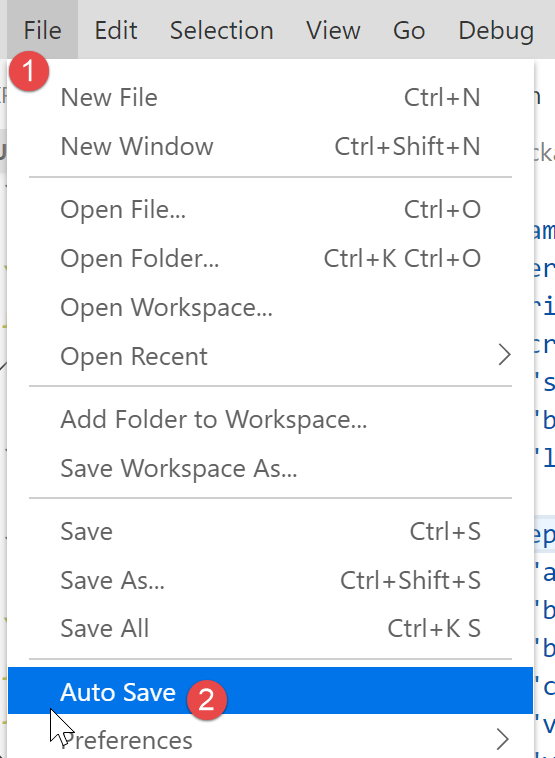Screen dimensions: 555x758
Task: Open the File menu
Action: pos(43,30)
